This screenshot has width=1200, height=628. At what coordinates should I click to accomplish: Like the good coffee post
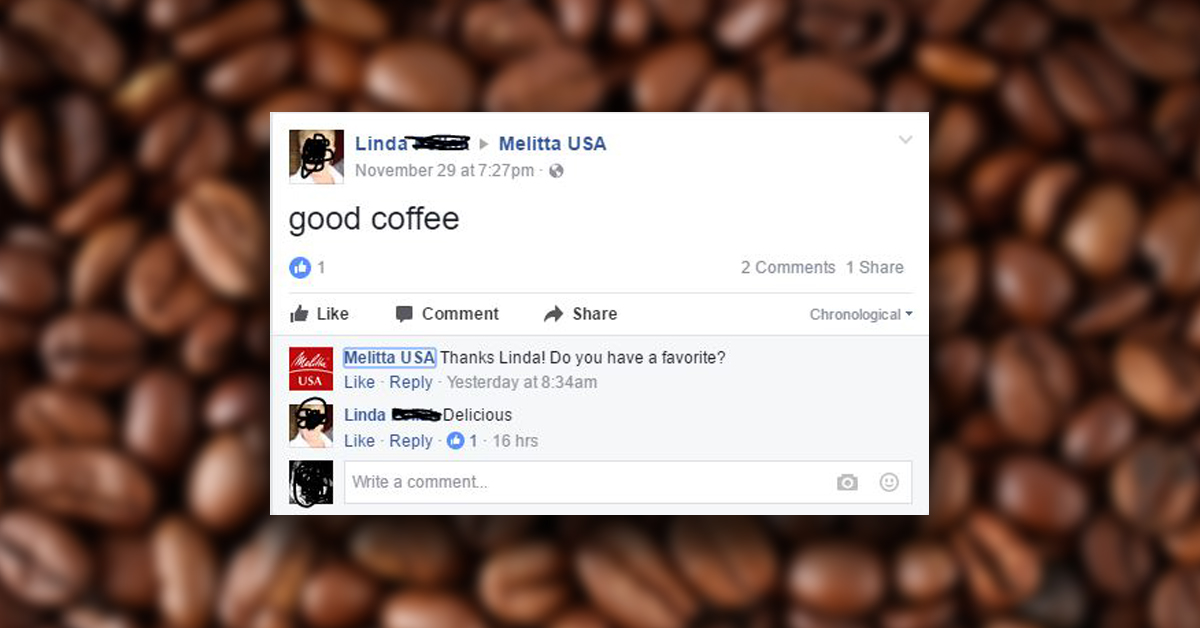(319, 314)
